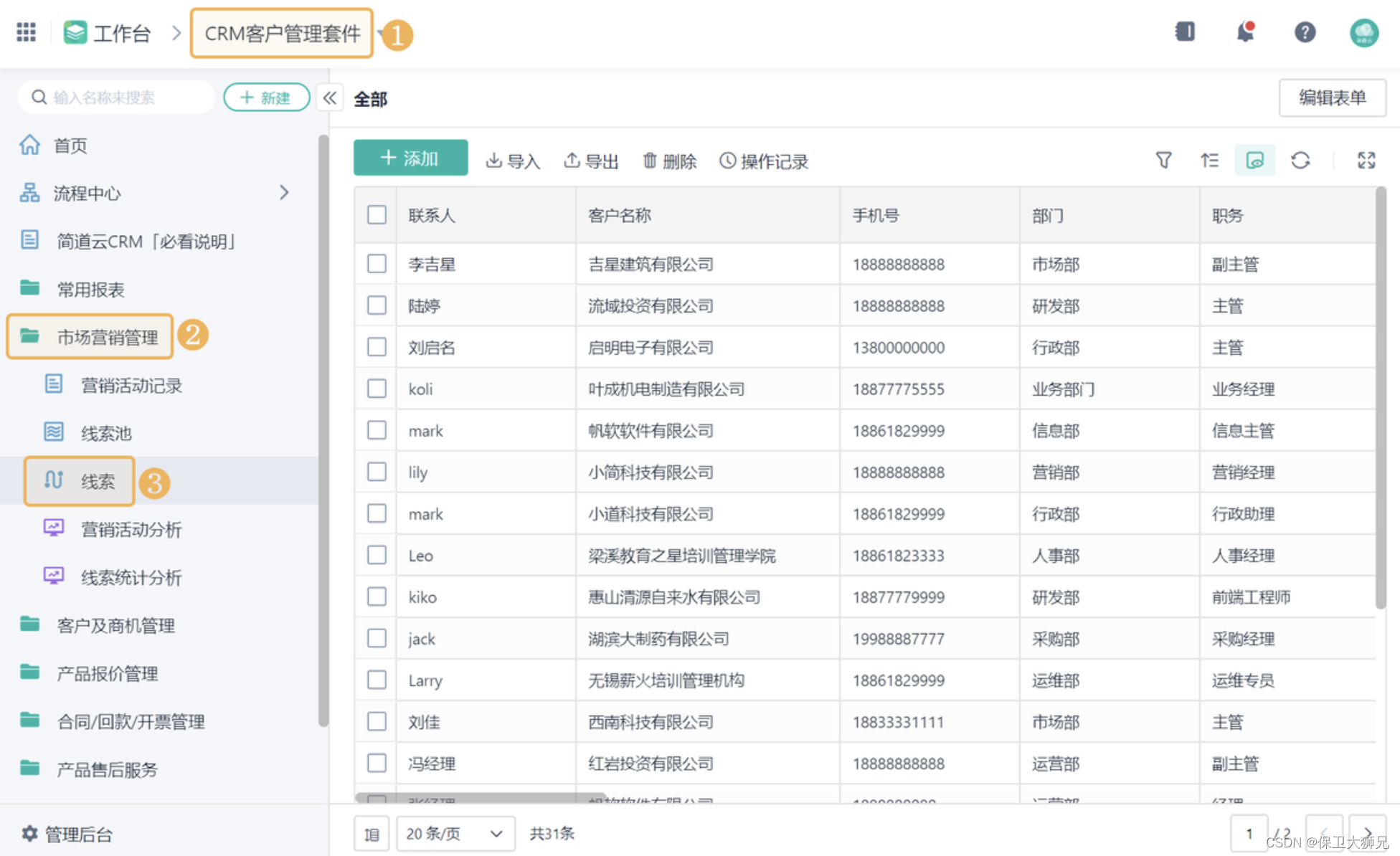Image resolution: width=1400 pixels, height=856 pixels.
Task: Open 营销活动分析 dashboard item
Action: click(x=131, y=529)
